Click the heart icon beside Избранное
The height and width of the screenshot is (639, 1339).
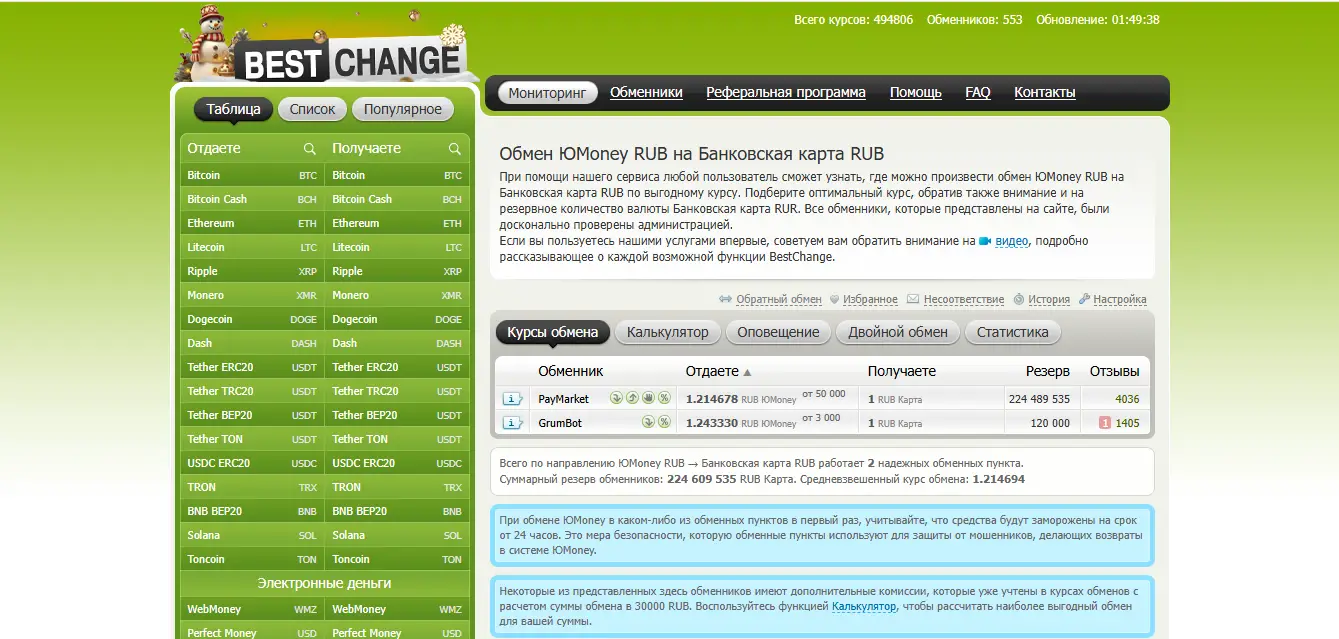834,299
